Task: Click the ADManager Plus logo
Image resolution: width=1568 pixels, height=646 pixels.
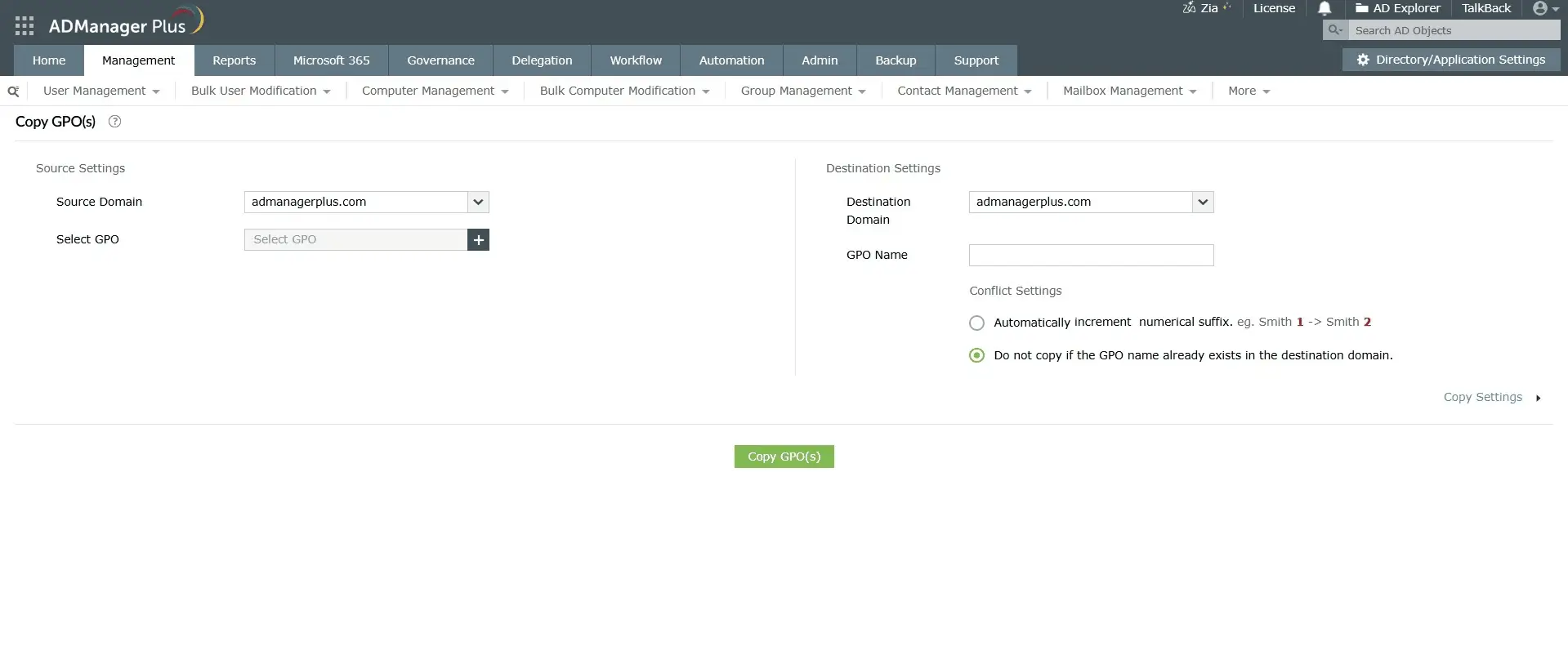Action: pyautogui.click(x=126, y=24)
